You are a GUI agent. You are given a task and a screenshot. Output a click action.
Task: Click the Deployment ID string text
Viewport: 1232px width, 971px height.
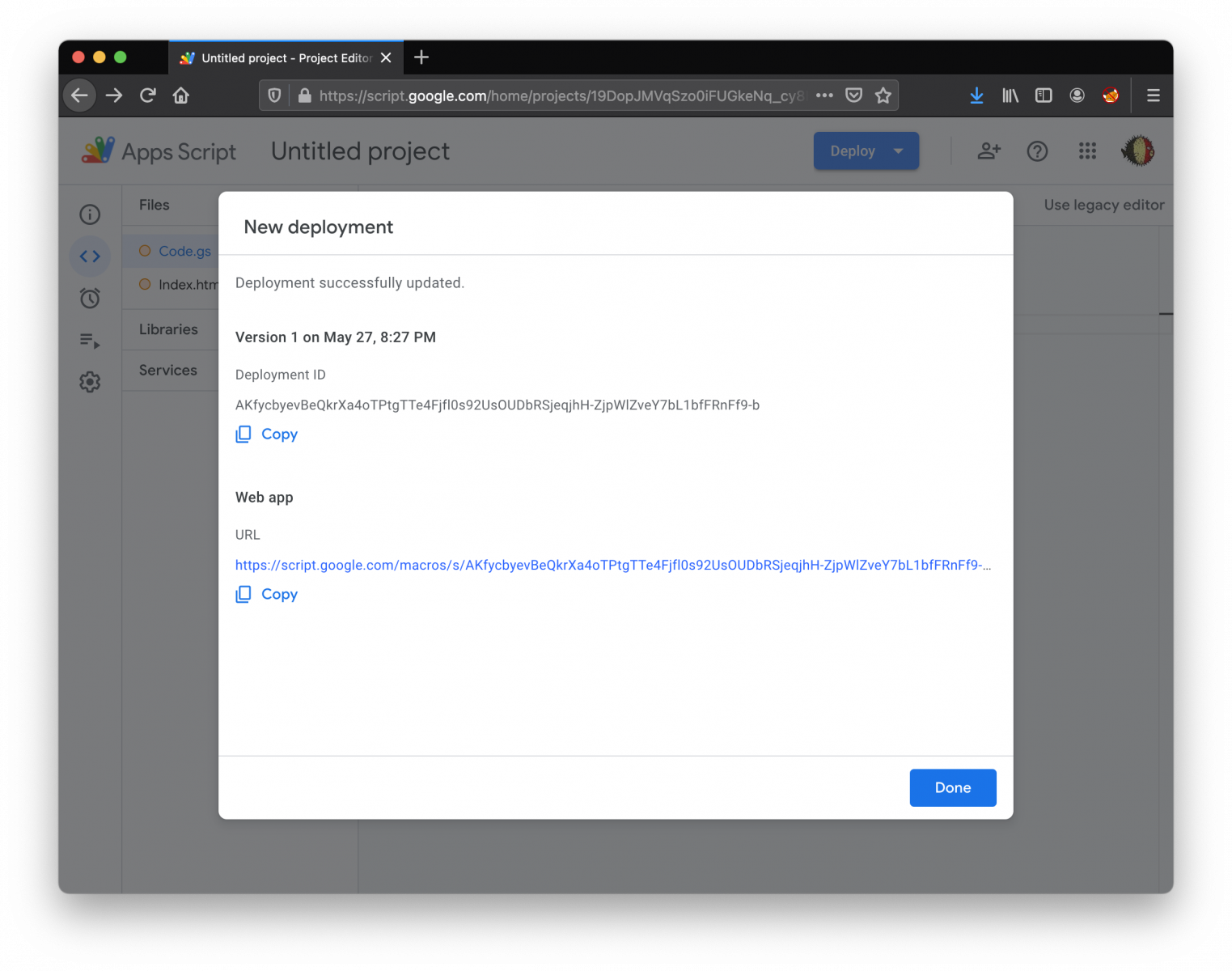click(x=497, y=405)
